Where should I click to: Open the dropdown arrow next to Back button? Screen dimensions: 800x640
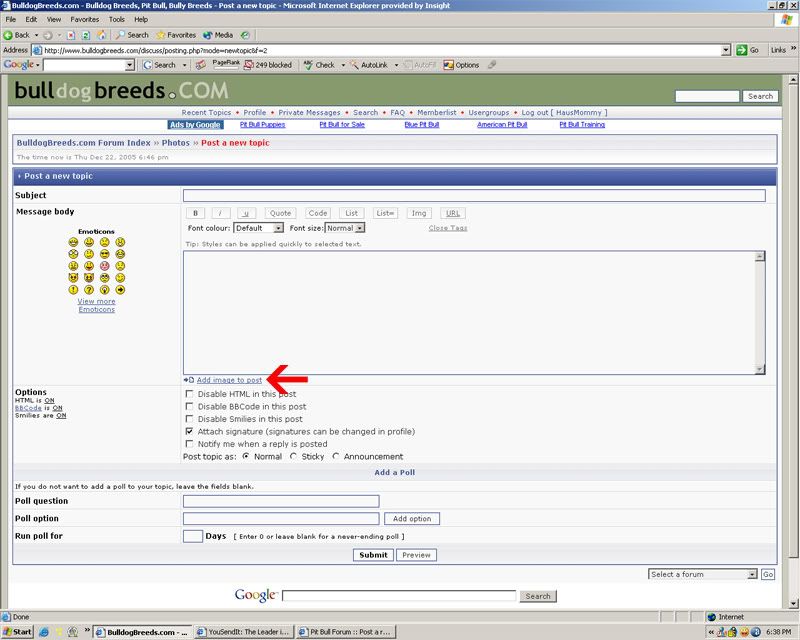(x=36, y=35)
